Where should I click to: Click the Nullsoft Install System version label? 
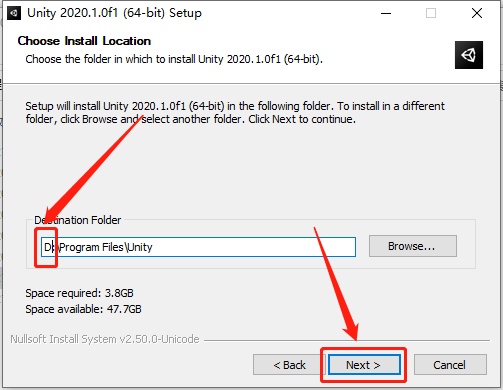[105, 339]
